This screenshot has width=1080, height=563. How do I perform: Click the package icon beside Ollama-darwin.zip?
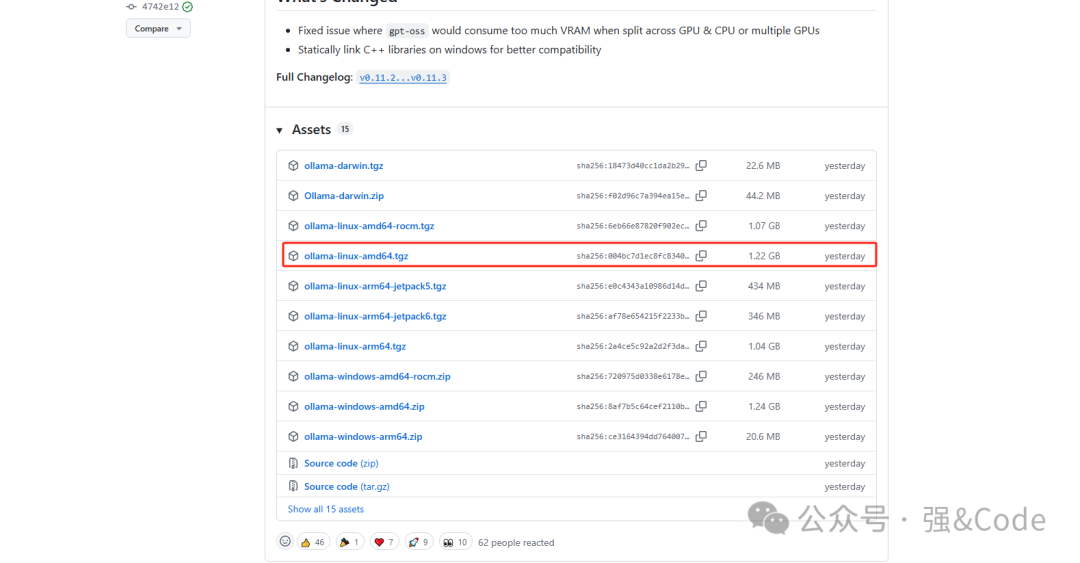click(293, 196)
